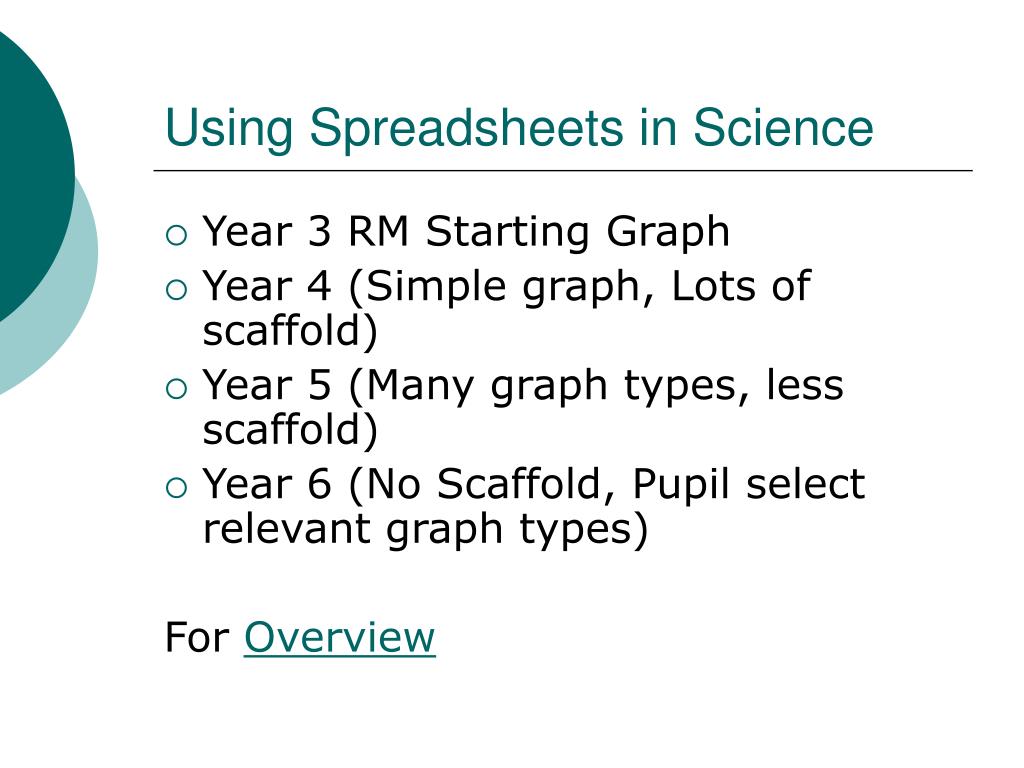Image resolution: width=1024 pixels, height=768 pixels.
Task: Open the Overview hyperlink
Action: [340, 637]
